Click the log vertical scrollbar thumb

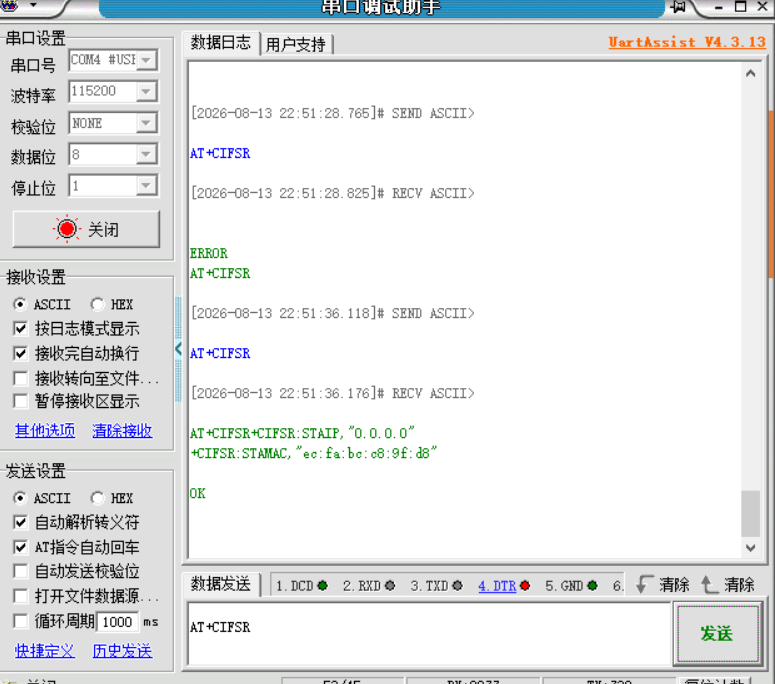click(750, 513)
